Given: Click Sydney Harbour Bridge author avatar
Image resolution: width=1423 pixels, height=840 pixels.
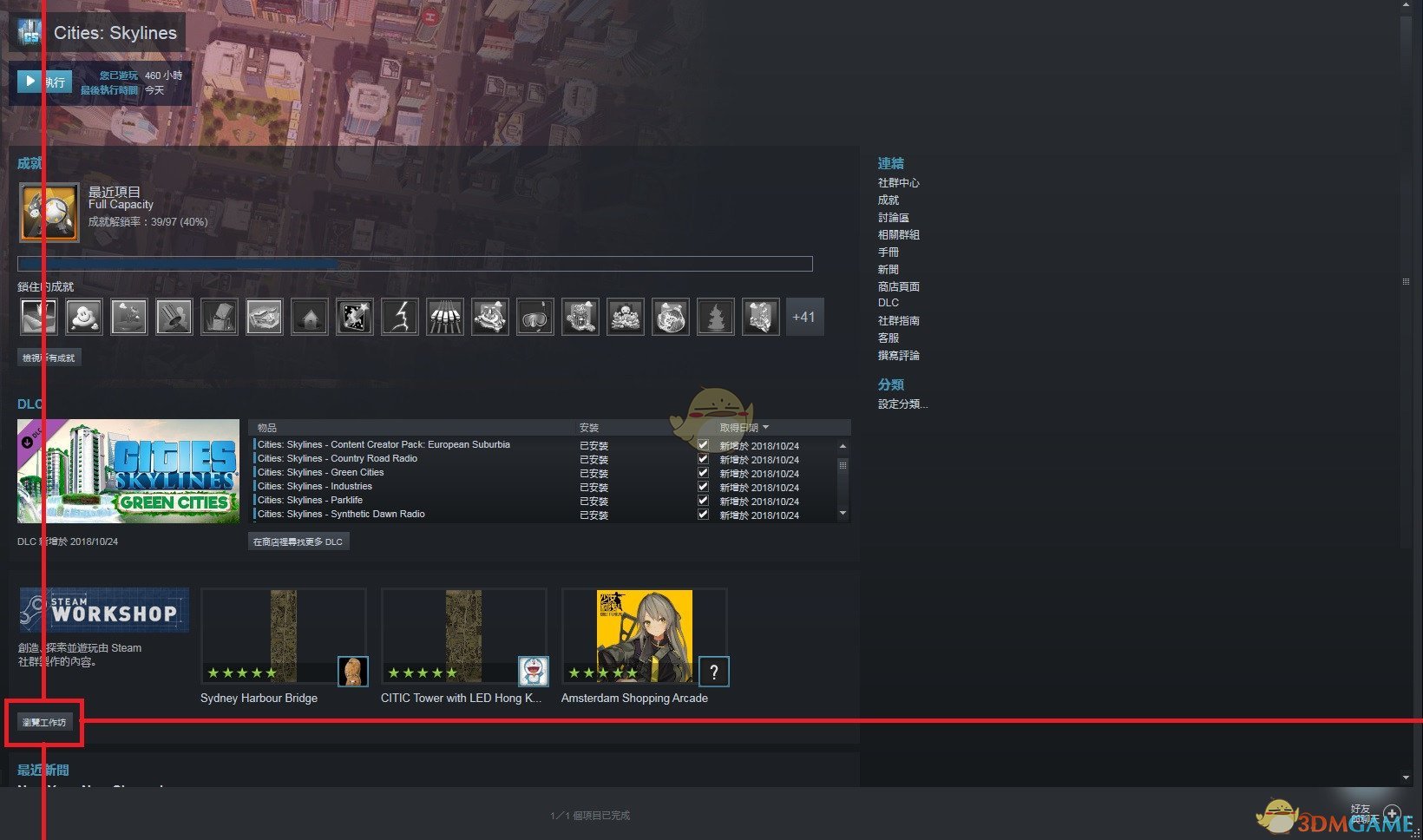Looking at the screenshot, I should coord(353,672).
